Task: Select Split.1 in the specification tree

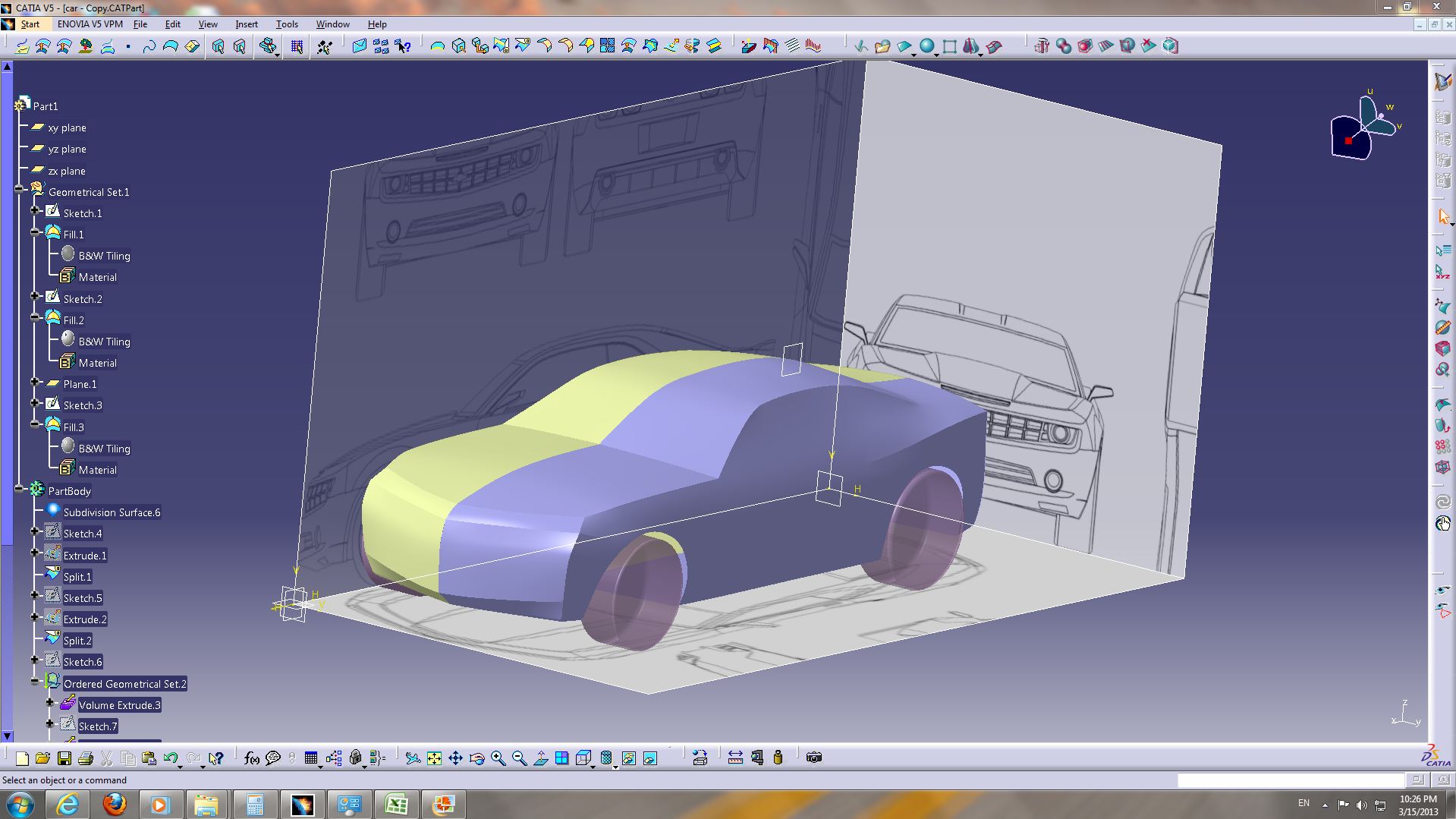Action: [x=77, y=577]
